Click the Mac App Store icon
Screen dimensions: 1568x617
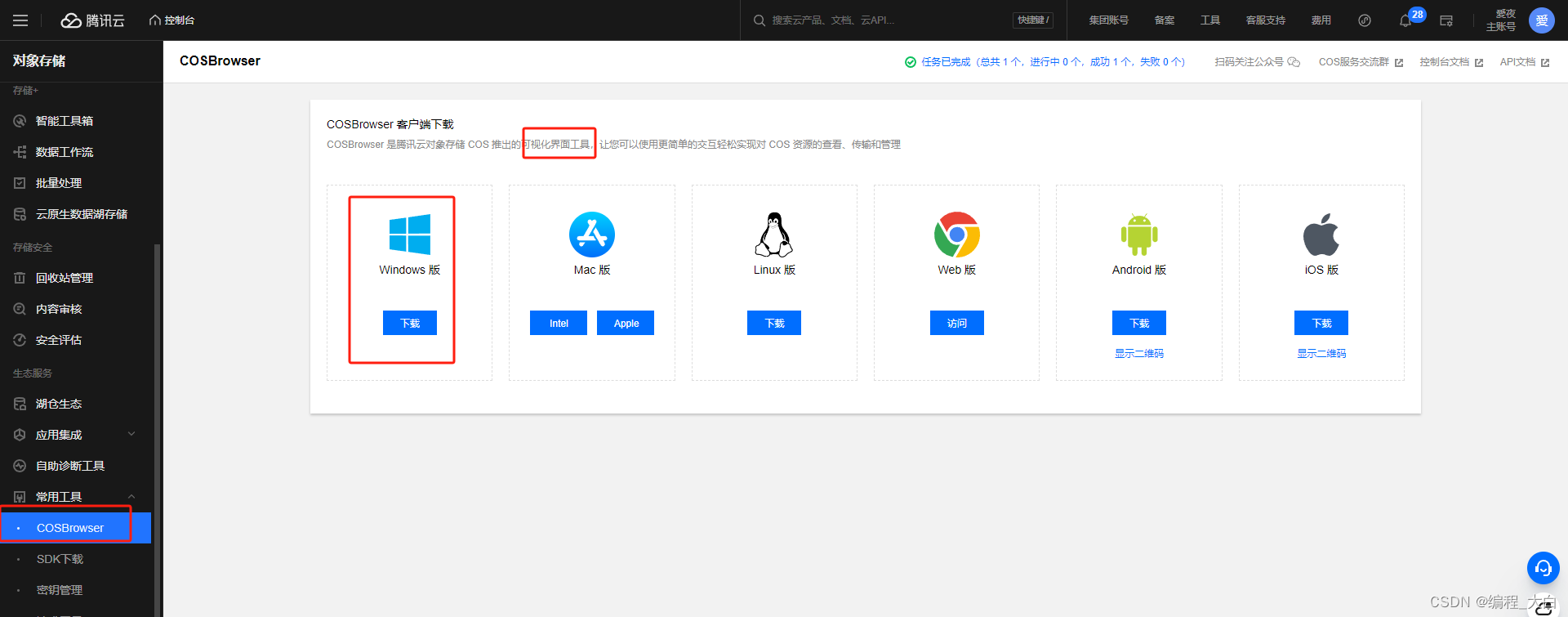point(592,235)
